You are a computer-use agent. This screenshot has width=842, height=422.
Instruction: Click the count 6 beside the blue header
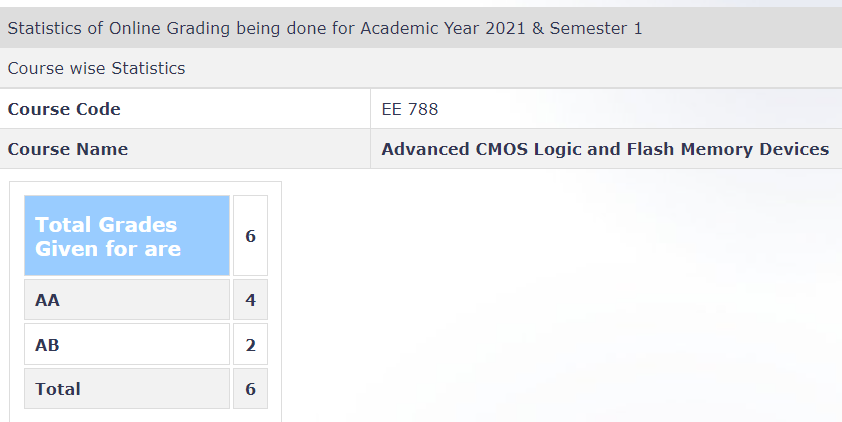tap(250, 236)
